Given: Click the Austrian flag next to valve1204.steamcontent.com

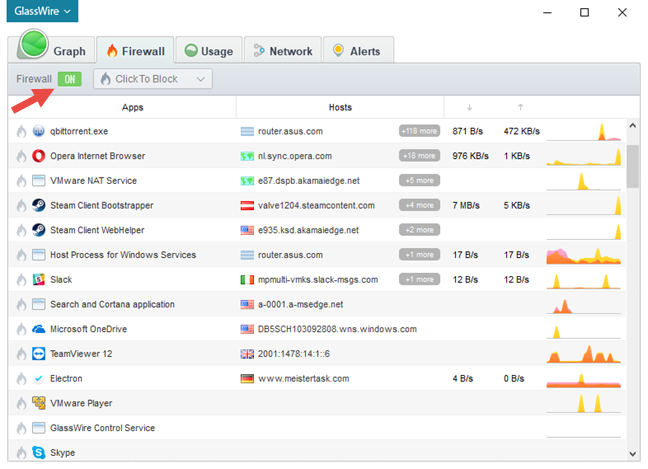Looking at the screenshot, I should 247,205.
